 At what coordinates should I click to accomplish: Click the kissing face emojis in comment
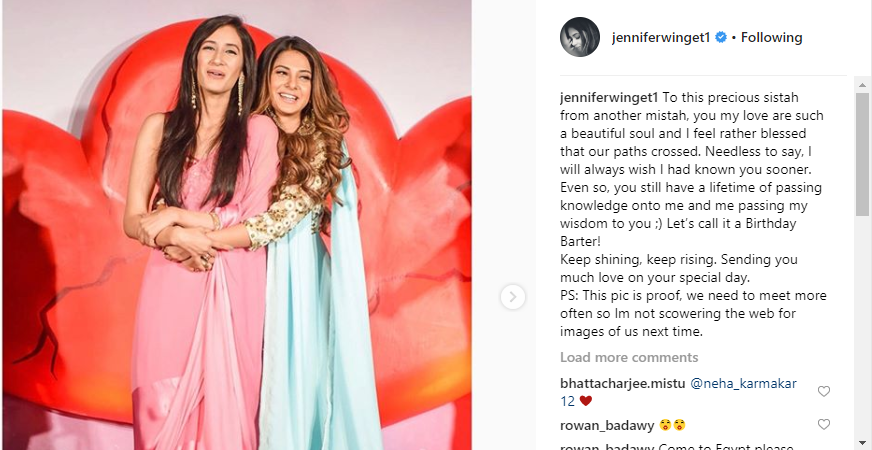(672, 426)
